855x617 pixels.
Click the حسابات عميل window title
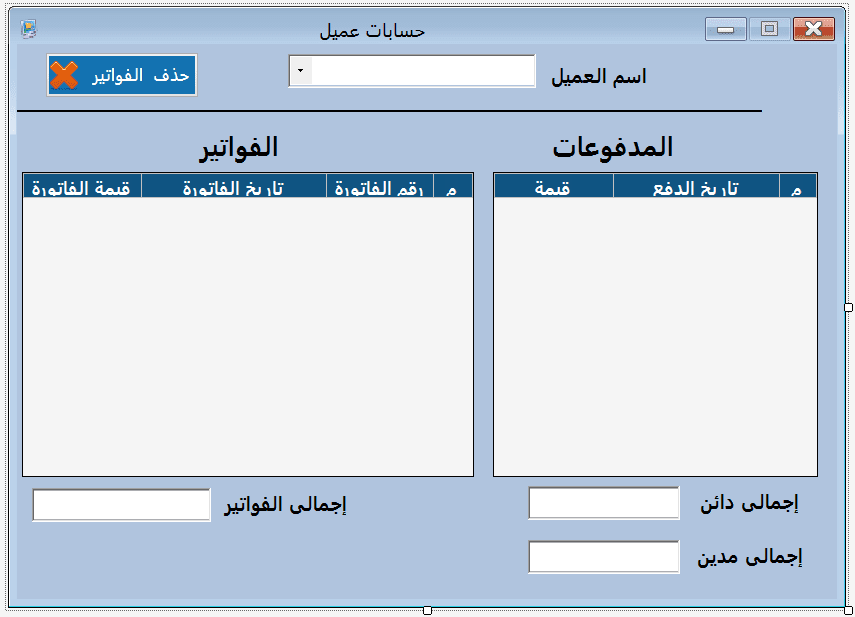(372, 31)
